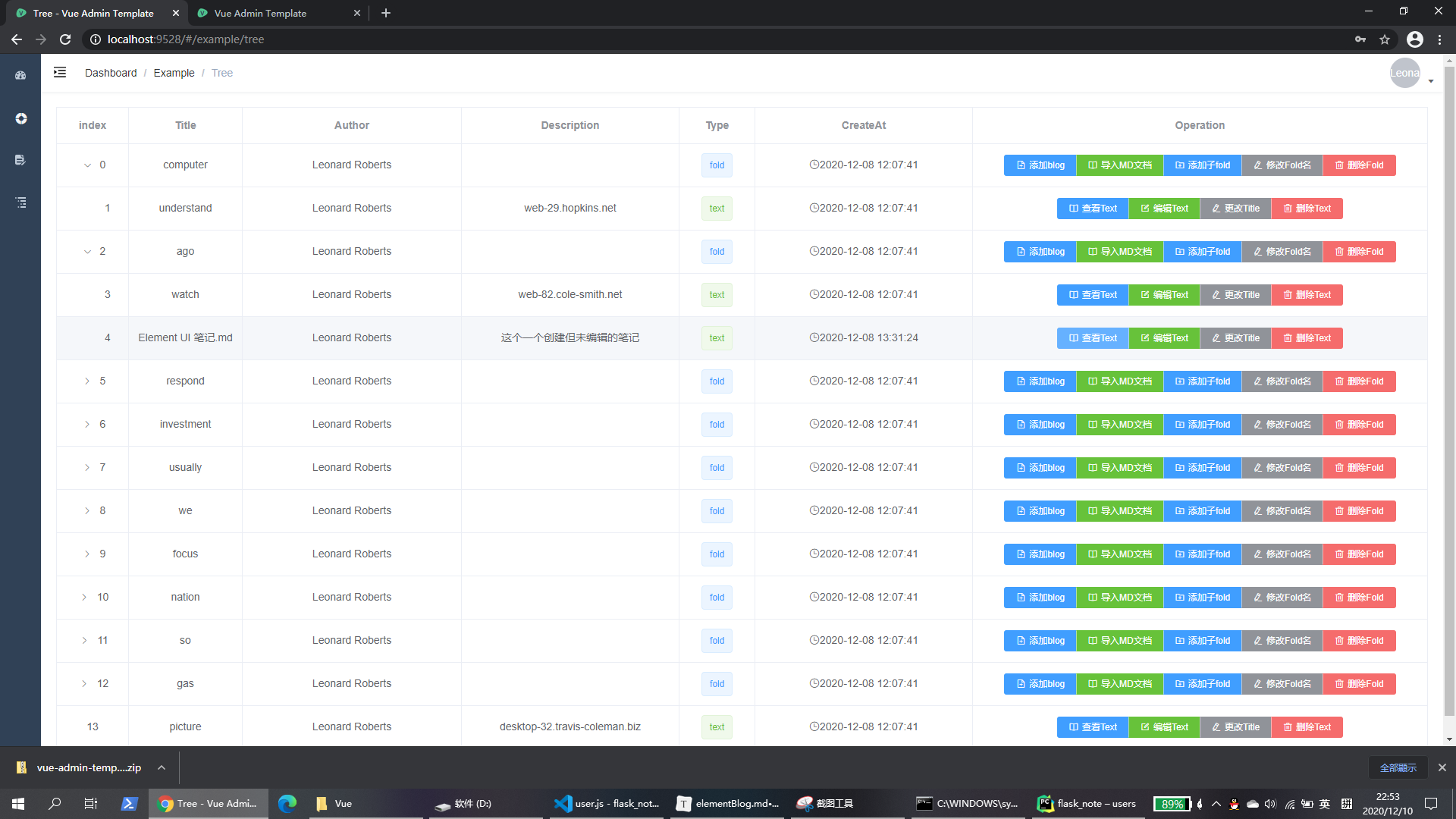Click the web-29.hopkins.net description cell
This screenshot has width=1456, height=819.
[x=570, y=208]
